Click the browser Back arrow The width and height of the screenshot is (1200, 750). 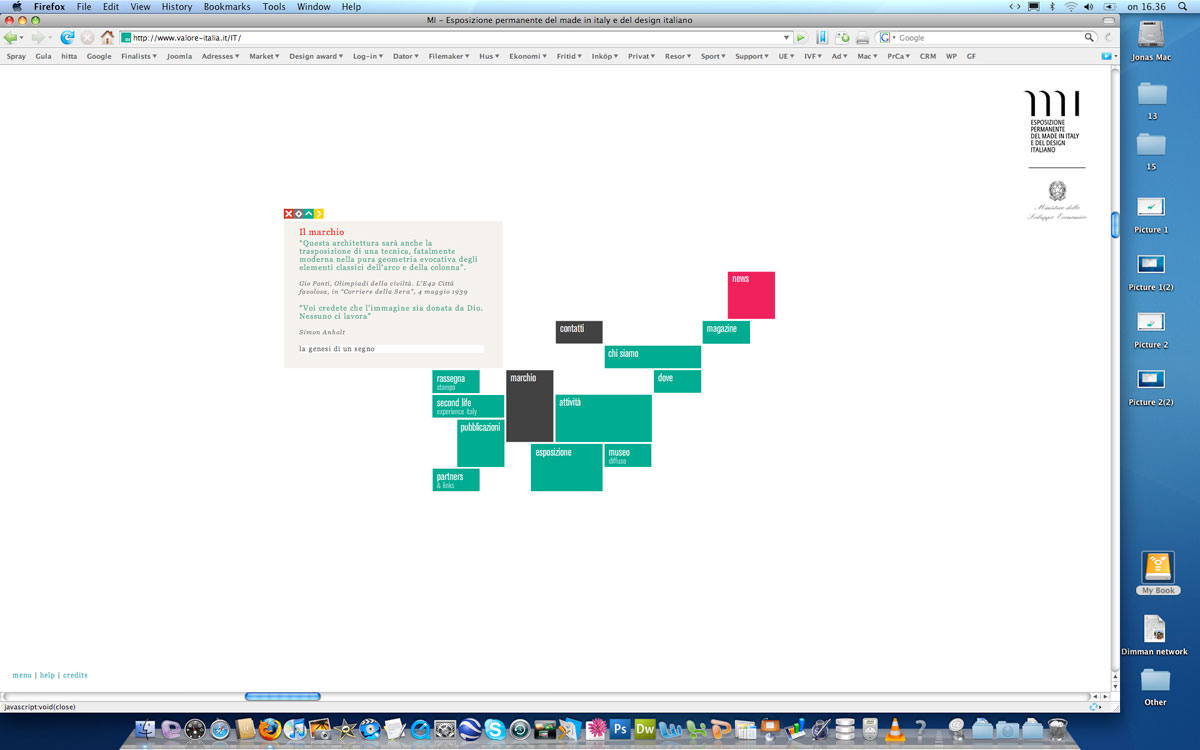pos(11,38)
